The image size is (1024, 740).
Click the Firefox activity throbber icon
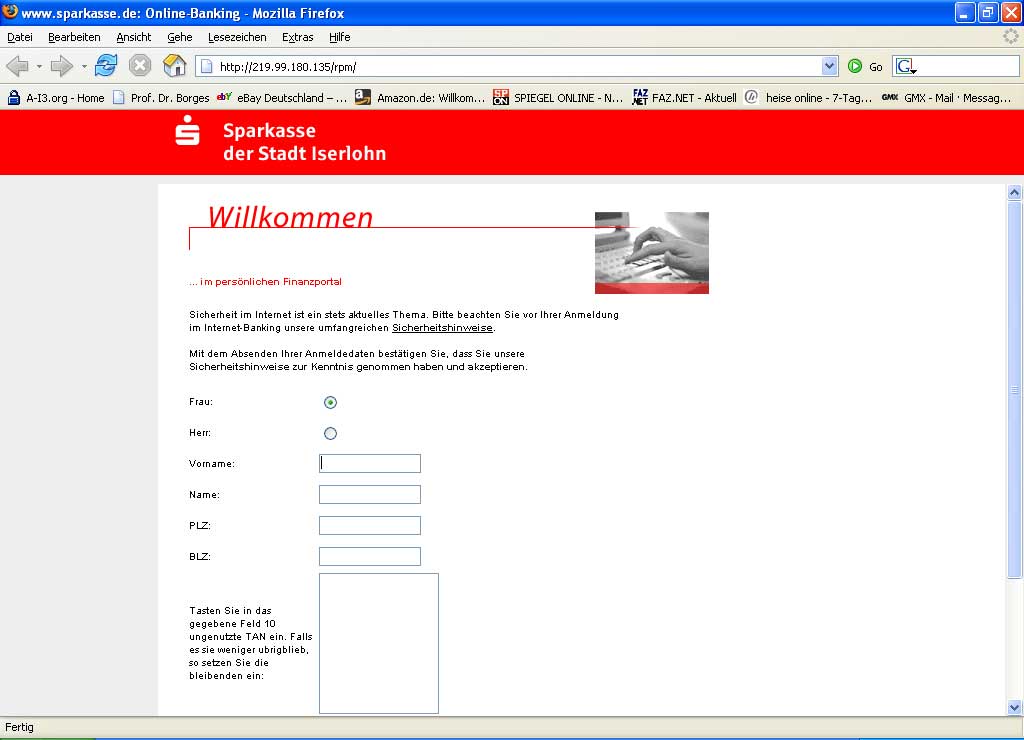1011,37
